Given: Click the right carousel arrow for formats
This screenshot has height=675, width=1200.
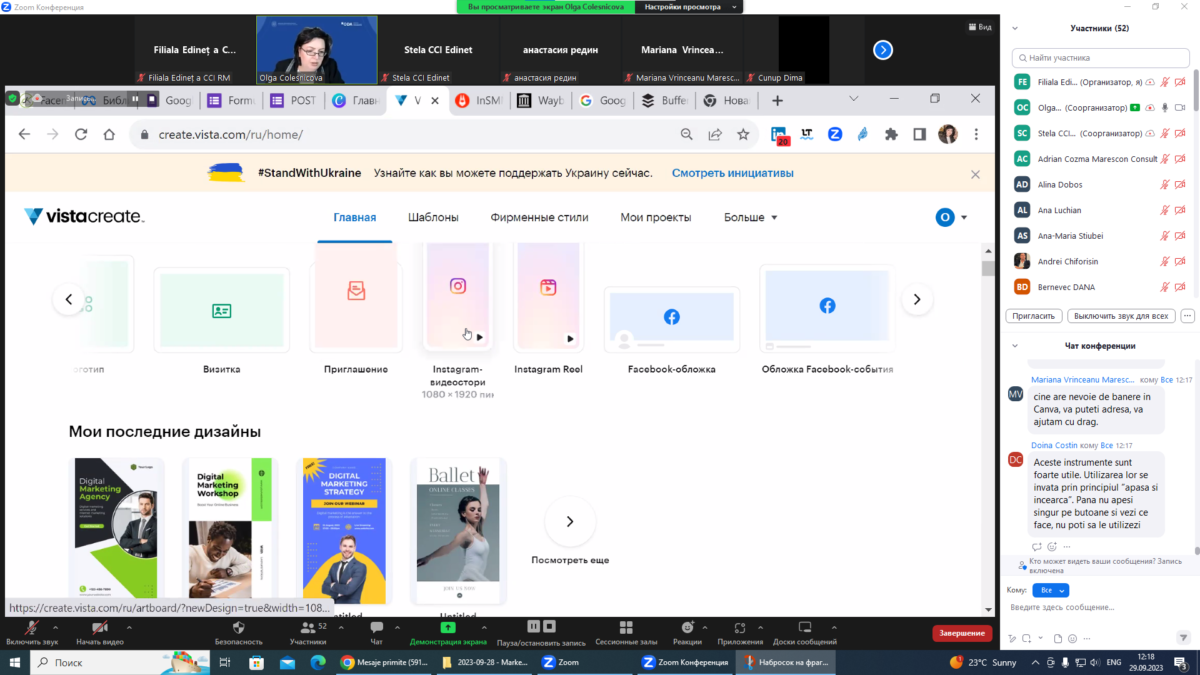Looking at the screenshot, I should pyautogui.click(x=917, y=299).
